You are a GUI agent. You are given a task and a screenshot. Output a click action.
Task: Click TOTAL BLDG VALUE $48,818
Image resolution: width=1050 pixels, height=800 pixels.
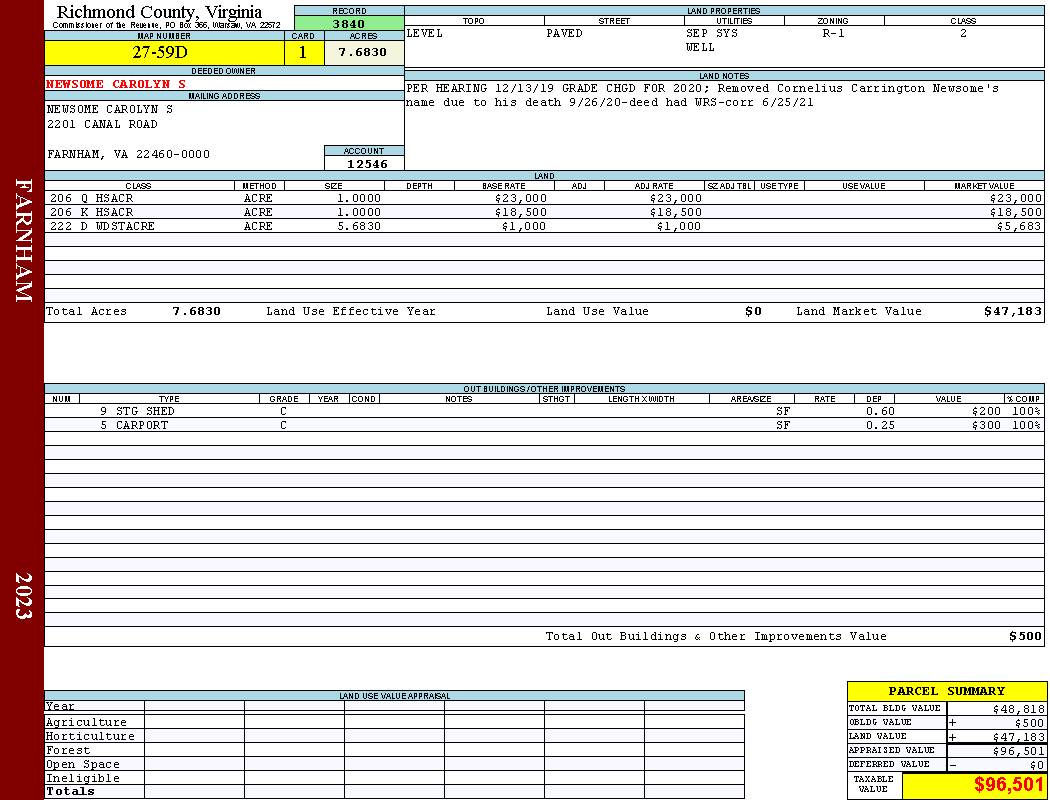coord(1019,709)
